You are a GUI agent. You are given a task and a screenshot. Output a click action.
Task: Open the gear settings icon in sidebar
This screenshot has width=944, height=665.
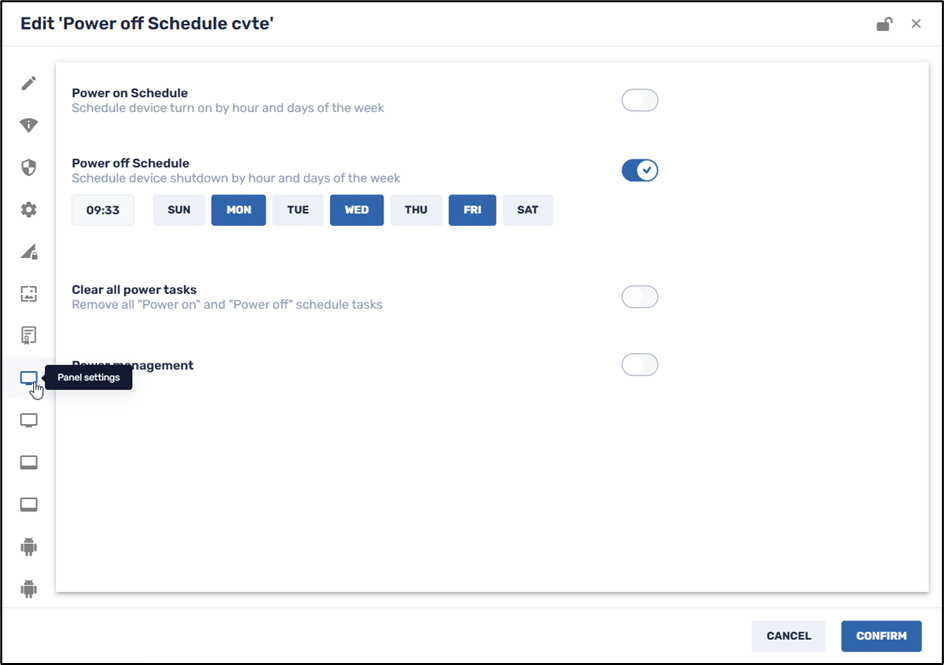click(x=28, y=209)
